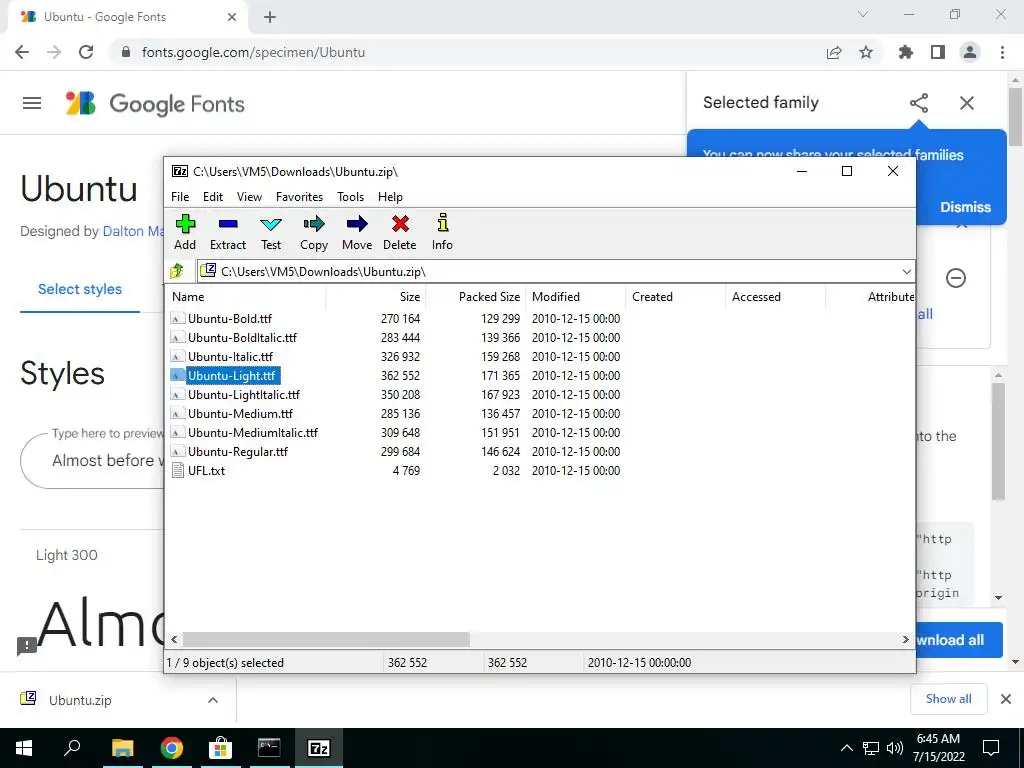1024x768 pixels.
Task: Open Chrome three-dot menu
Action: tap(1002, 52)
